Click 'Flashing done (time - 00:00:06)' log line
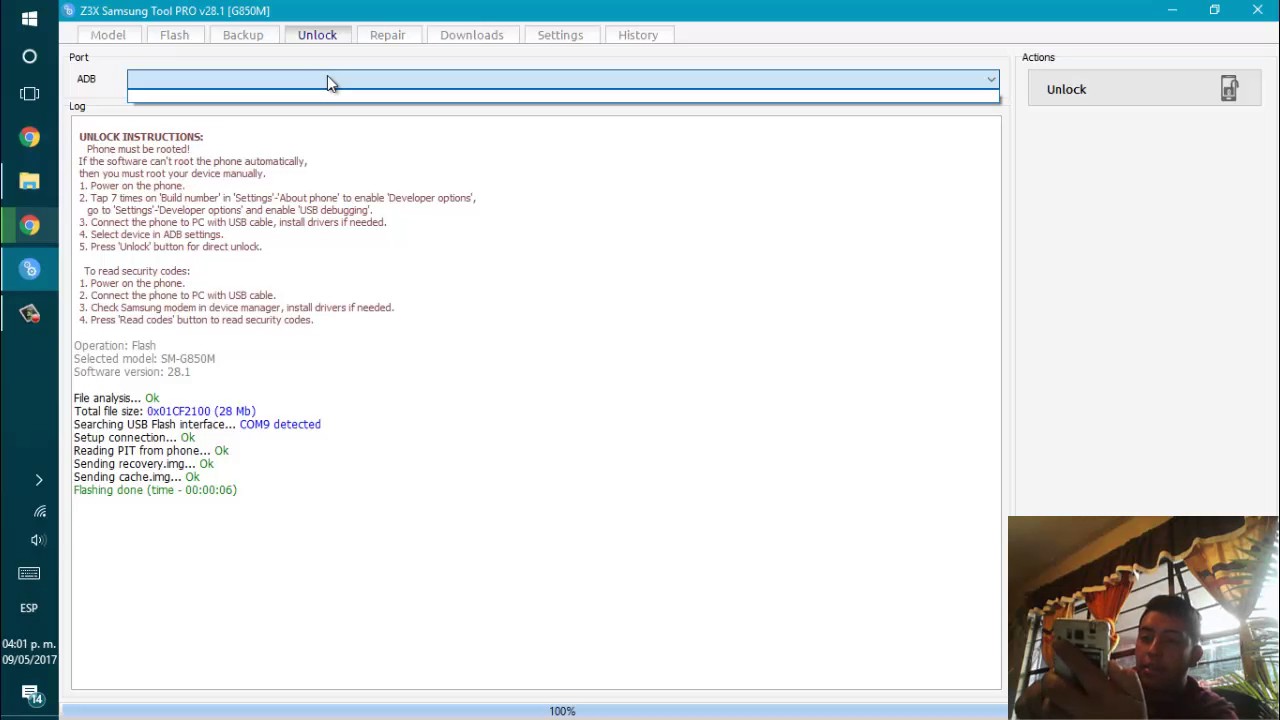 click(x=155, y=490)
